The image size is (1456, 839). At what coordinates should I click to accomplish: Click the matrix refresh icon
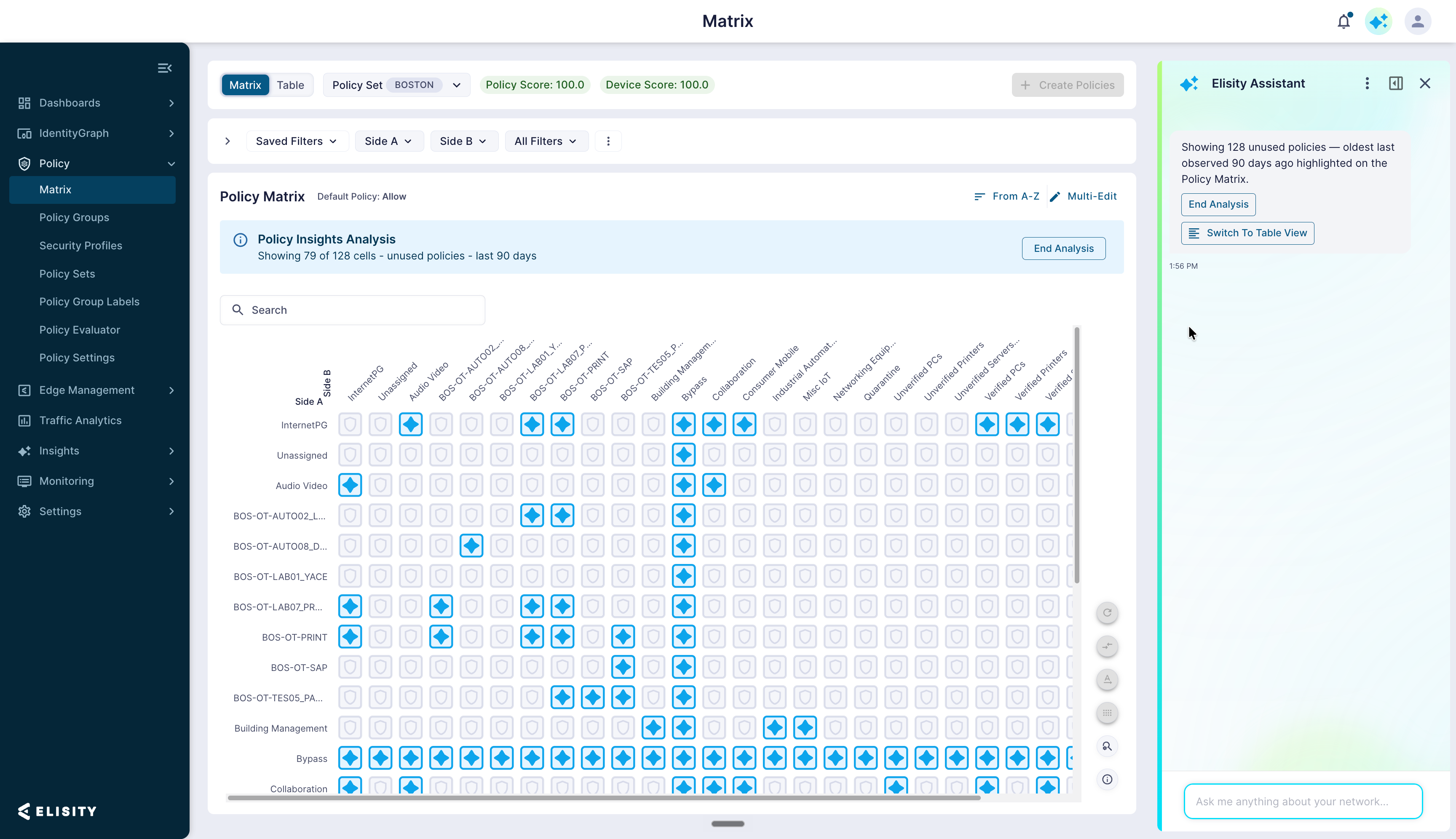coord(1107,612)
